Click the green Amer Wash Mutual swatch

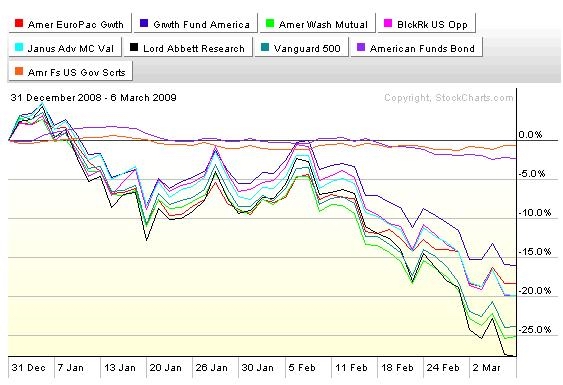tap(270, 23)
